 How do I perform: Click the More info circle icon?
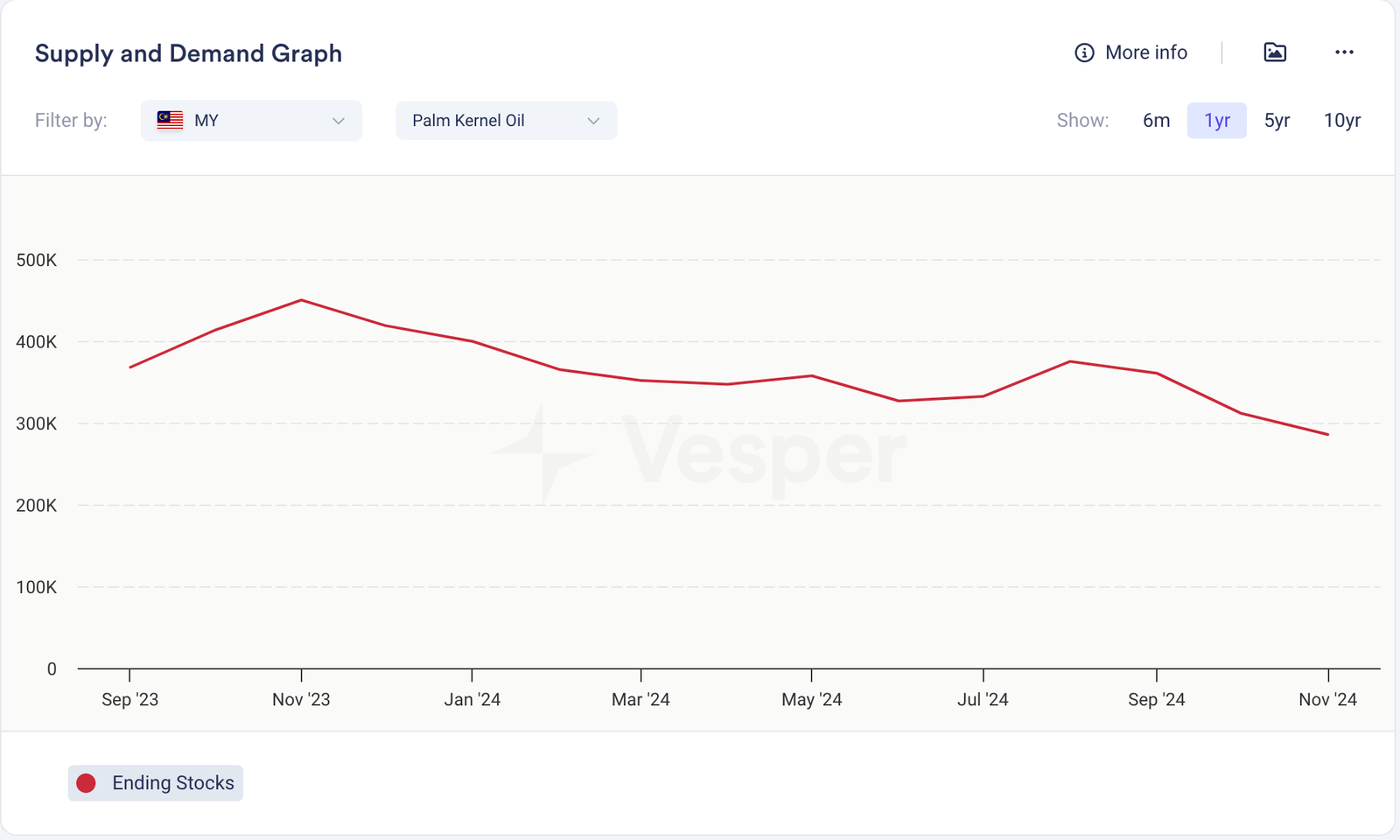[x=1084, y=52]
